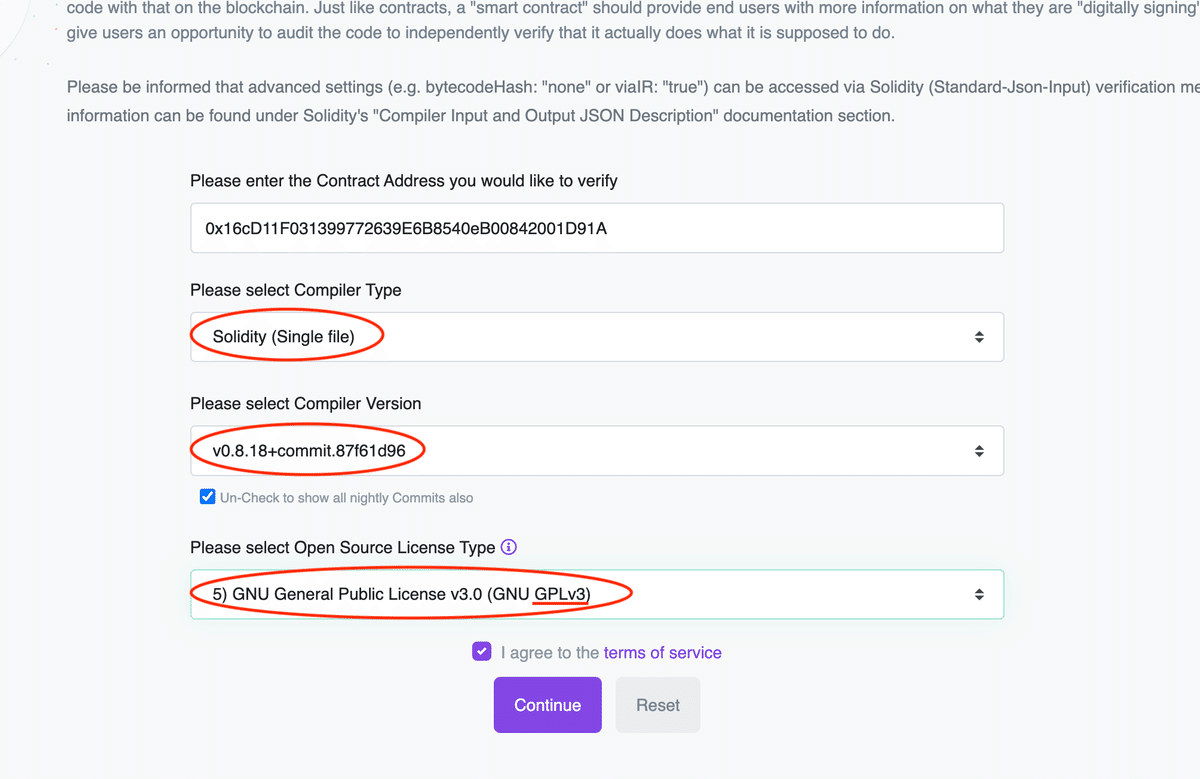
Task: Click the up-down arrow icon of License Type select
Action: (x=979, y=594)
